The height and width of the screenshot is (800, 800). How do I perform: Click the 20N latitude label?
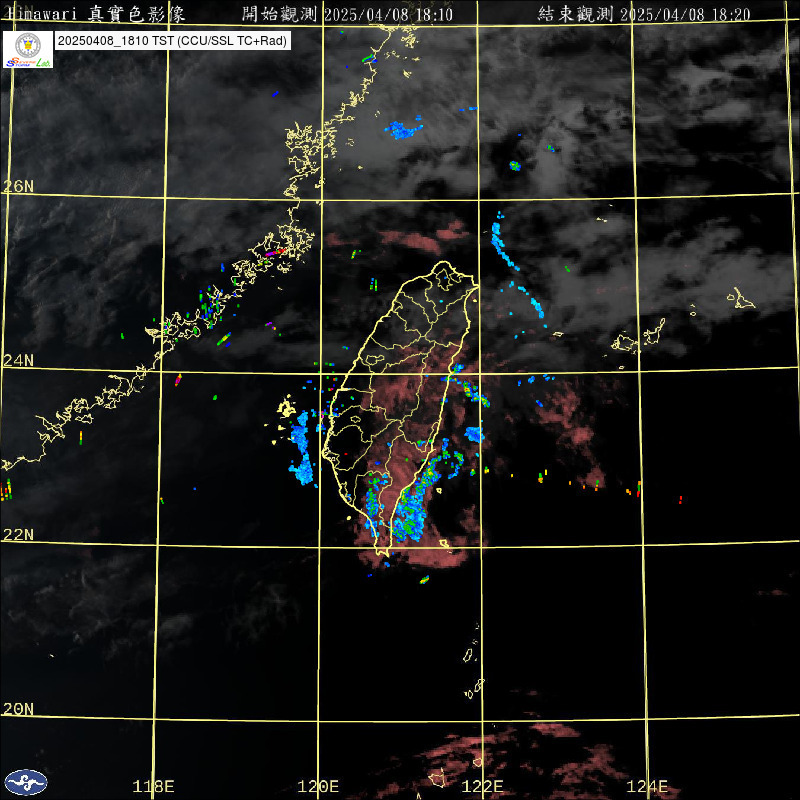(18, 709)
